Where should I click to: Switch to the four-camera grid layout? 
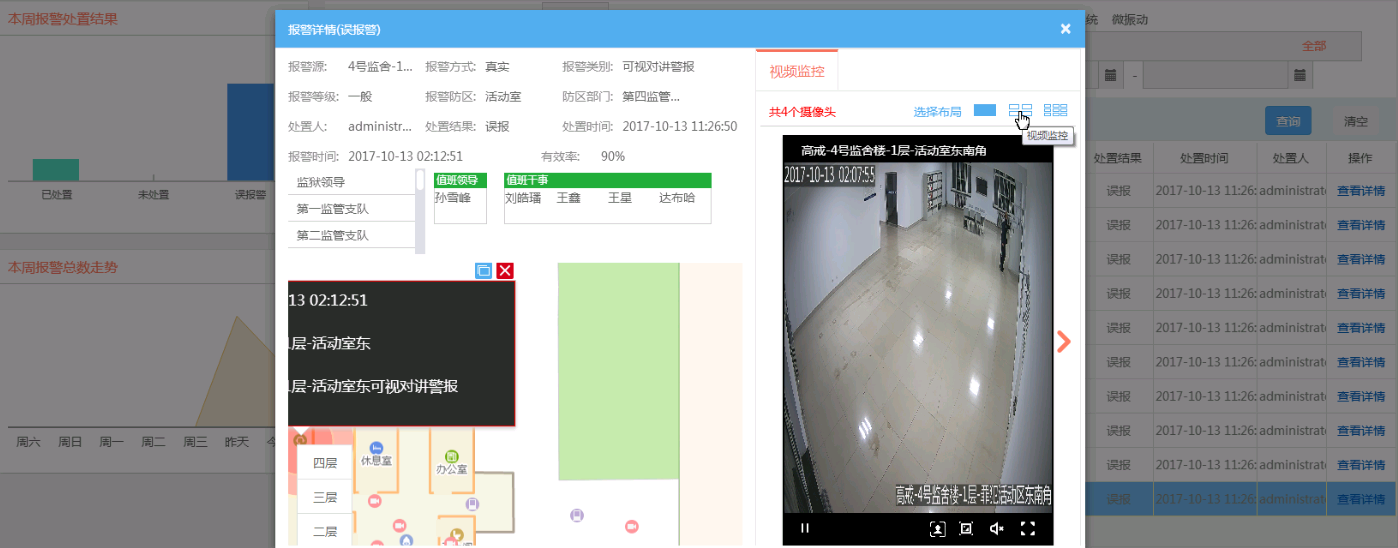coord(1020,110)
